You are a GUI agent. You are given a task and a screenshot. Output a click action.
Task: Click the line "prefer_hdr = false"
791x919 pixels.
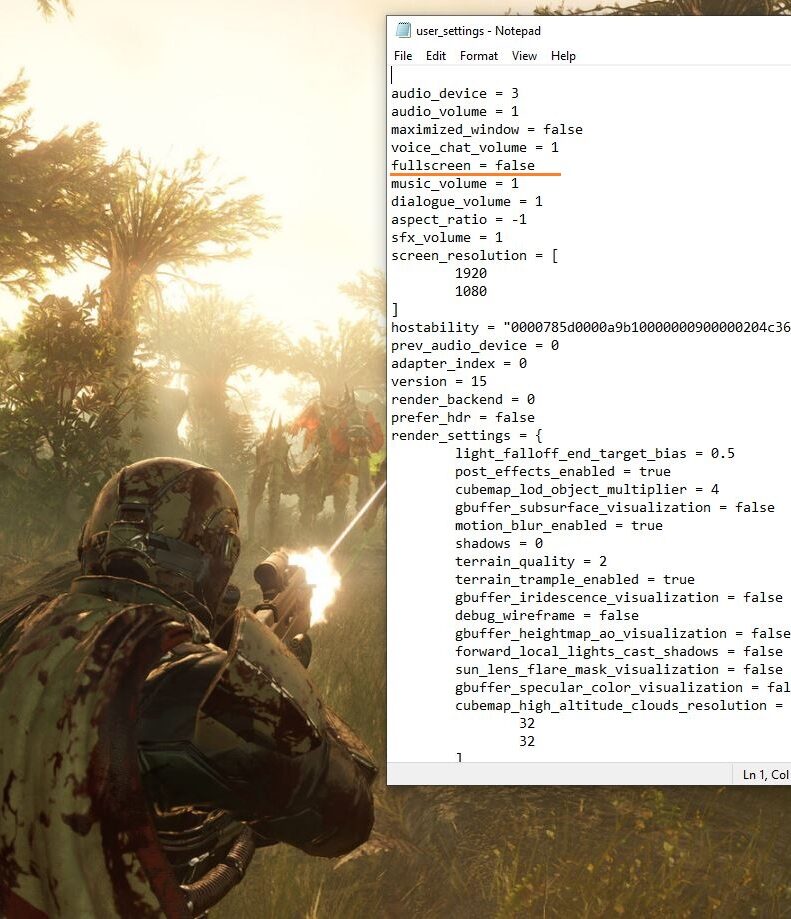[x=463, y=417]
